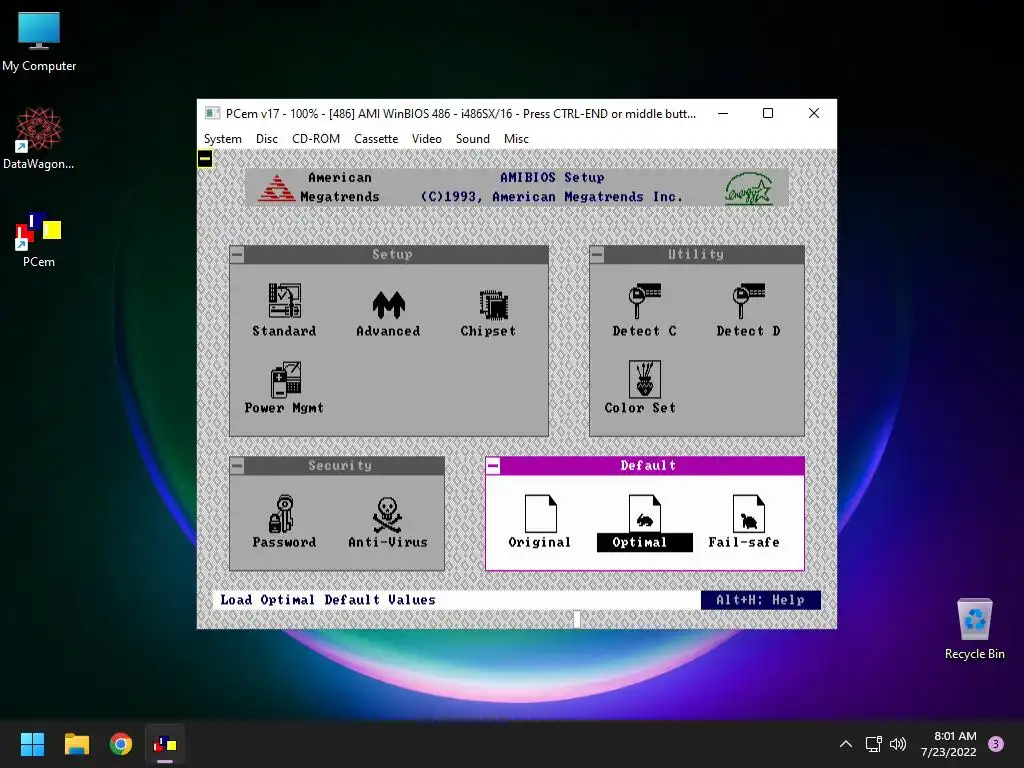Open the Utility window control box
The height and width of the screenshot is (768, 1024).
(597, 255)
